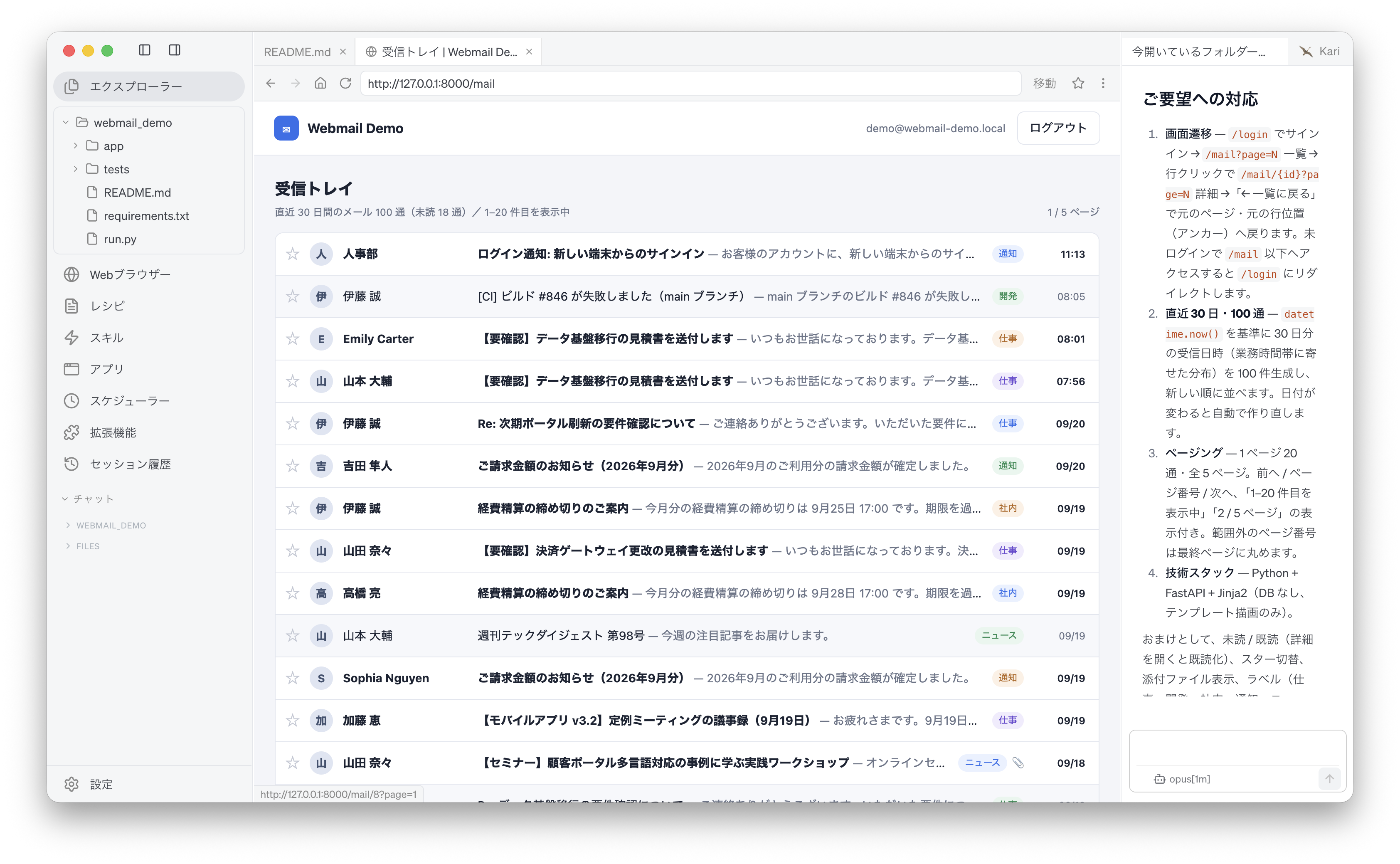Go back in the browser
This screenshot has height=864, width=1400.
(271, 84)
